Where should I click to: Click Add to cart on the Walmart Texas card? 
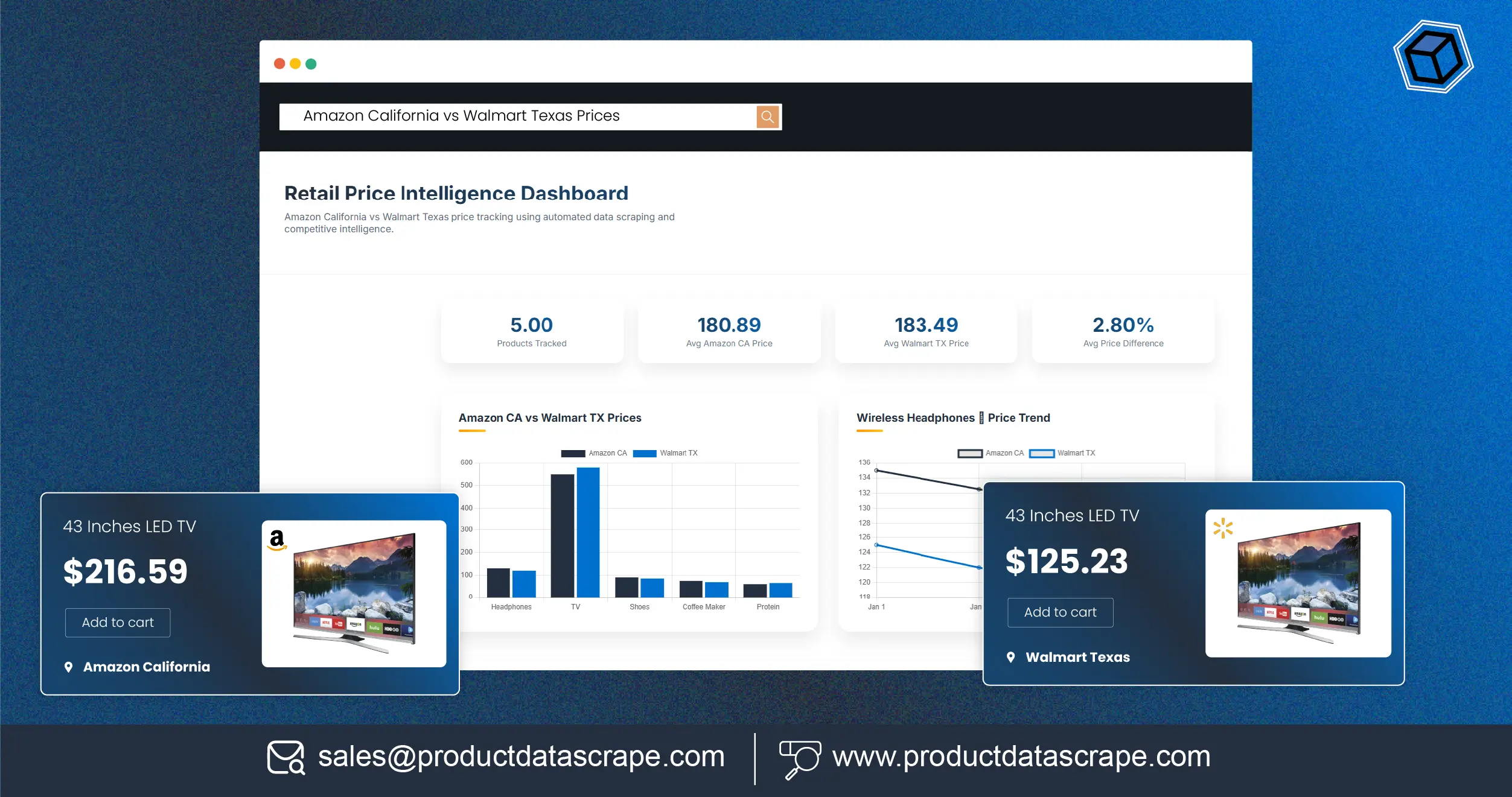1059,612
